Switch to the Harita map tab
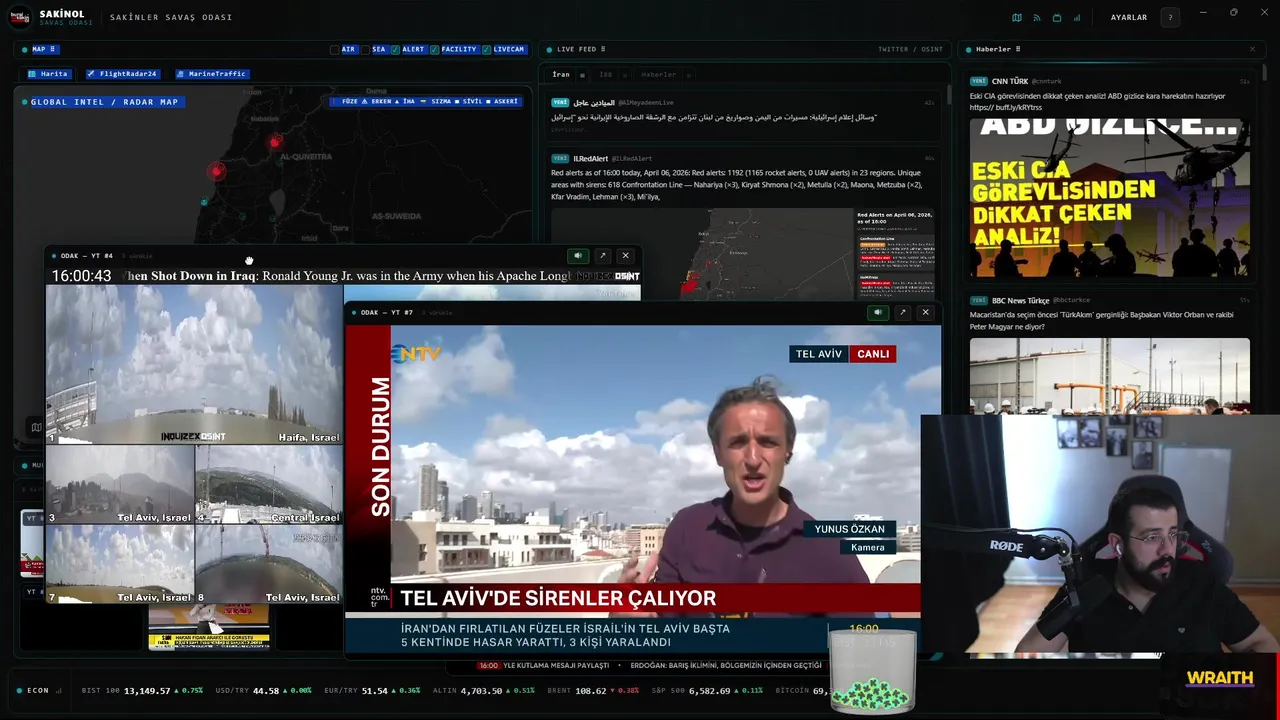The image size is (1280, 720). [x=48, y=74]
